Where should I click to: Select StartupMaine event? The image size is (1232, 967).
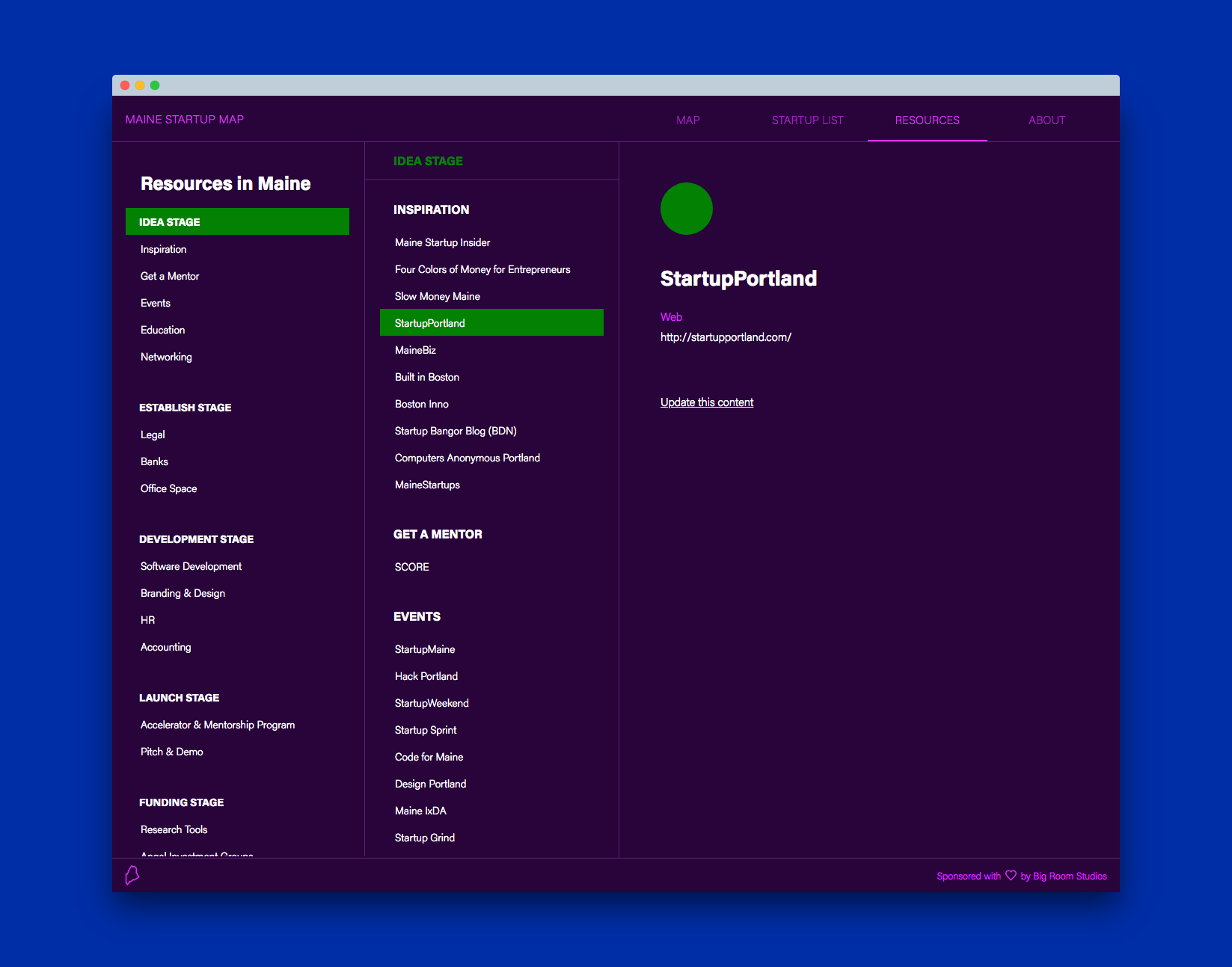[425, 649]
